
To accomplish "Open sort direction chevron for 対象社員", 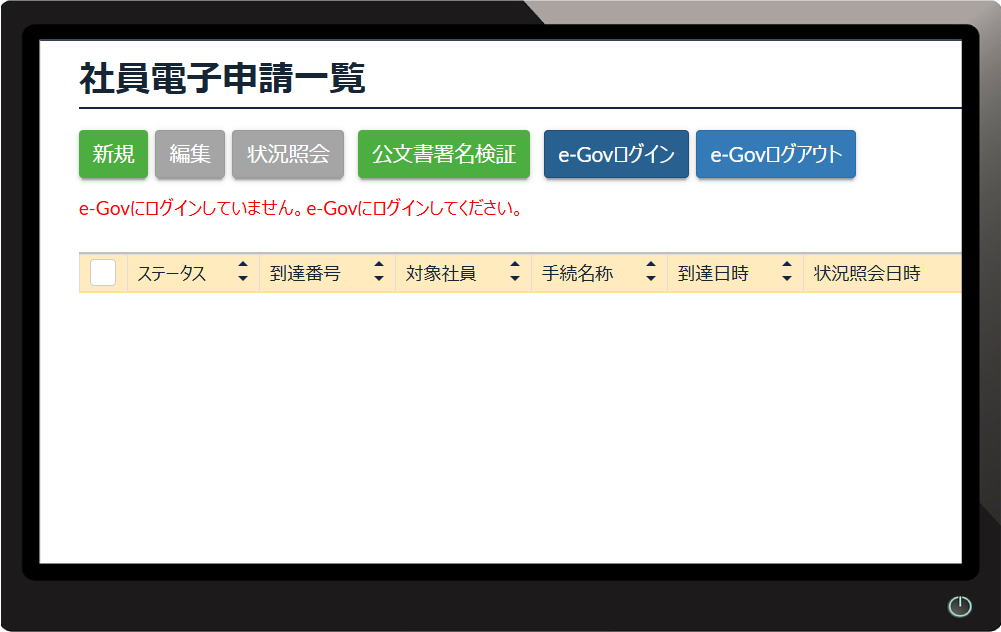I will click(x=514, y=272).
